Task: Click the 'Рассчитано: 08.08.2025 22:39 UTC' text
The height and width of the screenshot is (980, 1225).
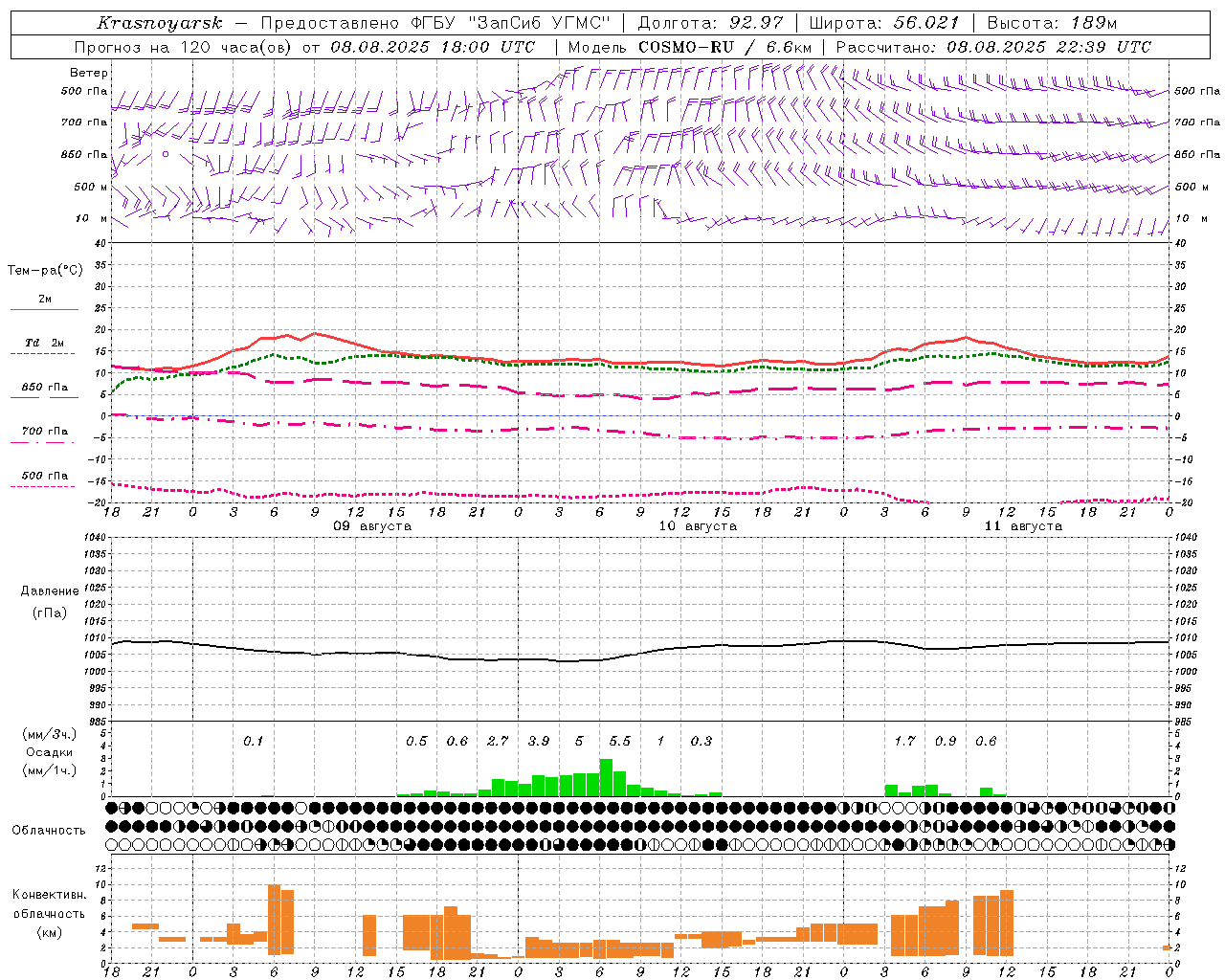Action: (993, 47)
